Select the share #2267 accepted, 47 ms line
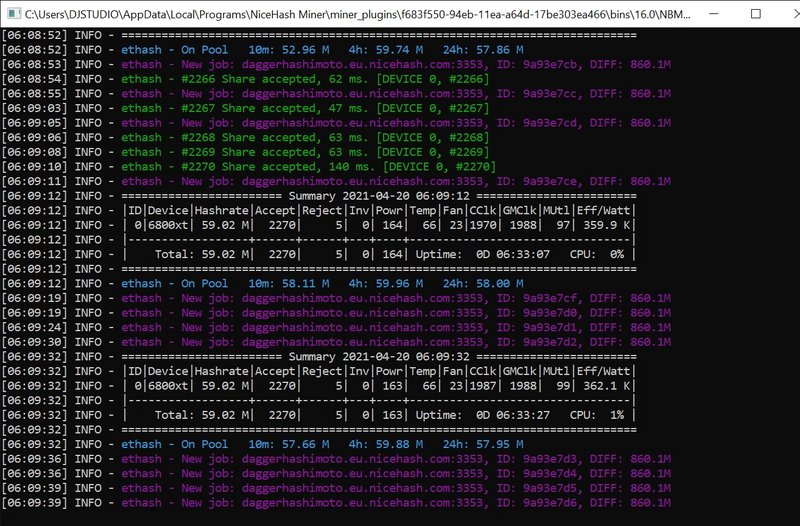The image size is (800, 526). [x=305, y=108]
